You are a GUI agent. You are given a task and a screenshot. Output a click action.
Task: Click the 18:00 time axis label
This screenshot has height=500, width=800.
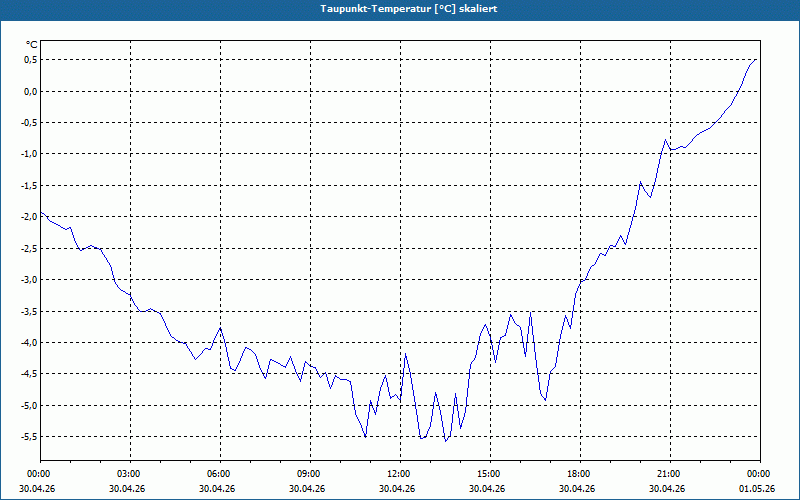coord(580,474)
